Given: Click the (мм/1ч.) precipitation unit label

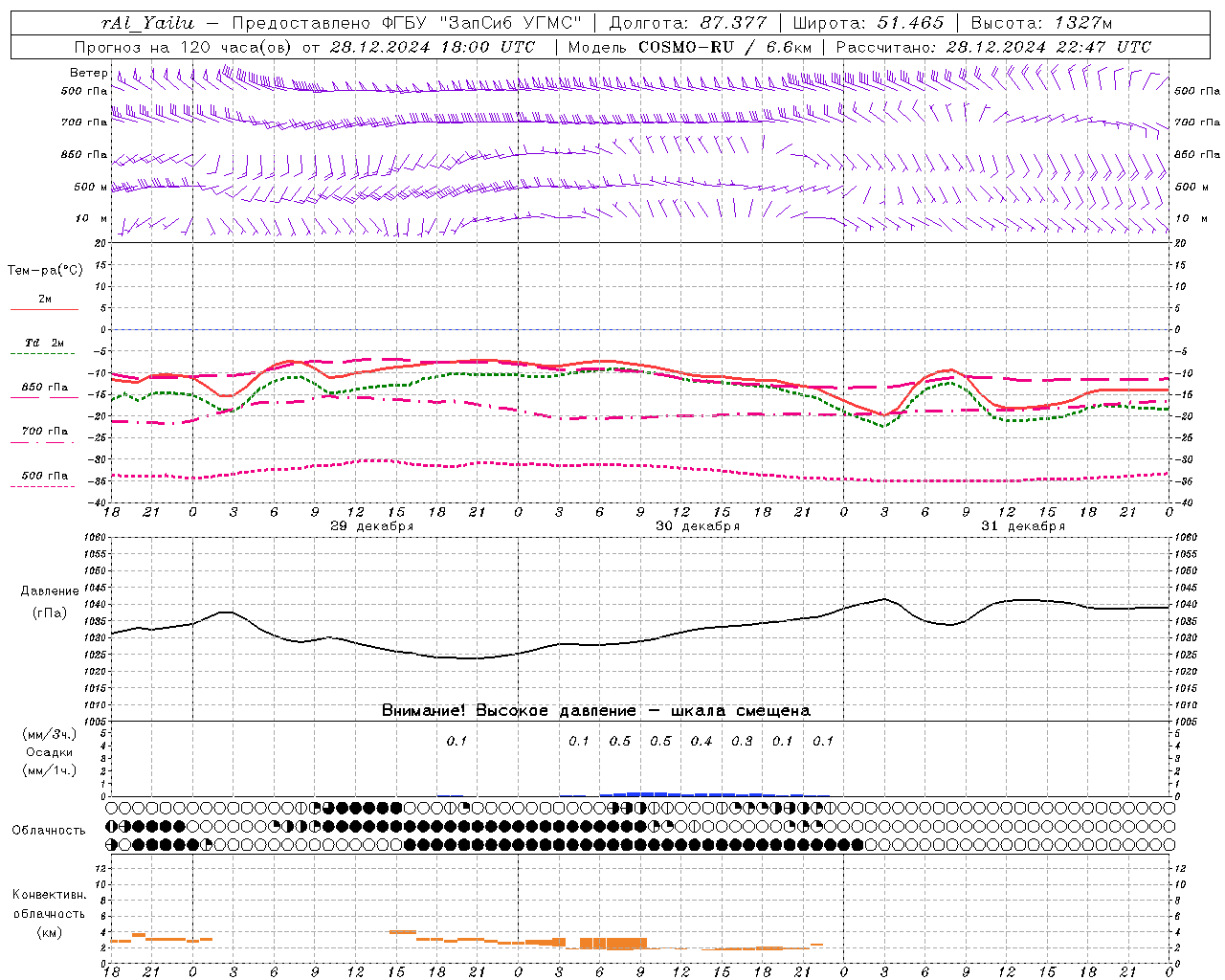Looking at the screenshot, I should (x=50, y=770).
